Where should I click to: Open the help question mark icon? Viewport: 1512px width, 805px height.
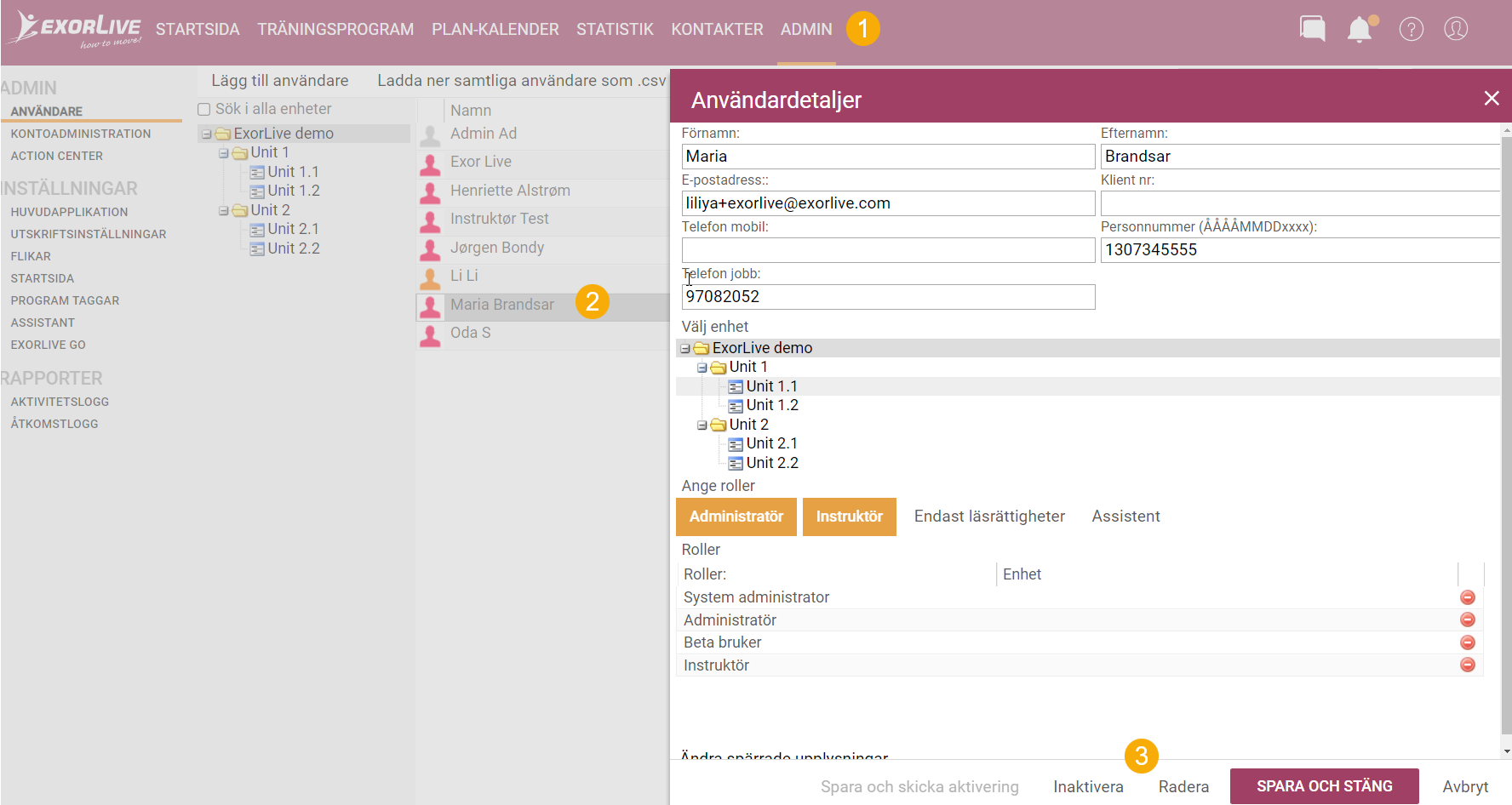pos(1411,29)
